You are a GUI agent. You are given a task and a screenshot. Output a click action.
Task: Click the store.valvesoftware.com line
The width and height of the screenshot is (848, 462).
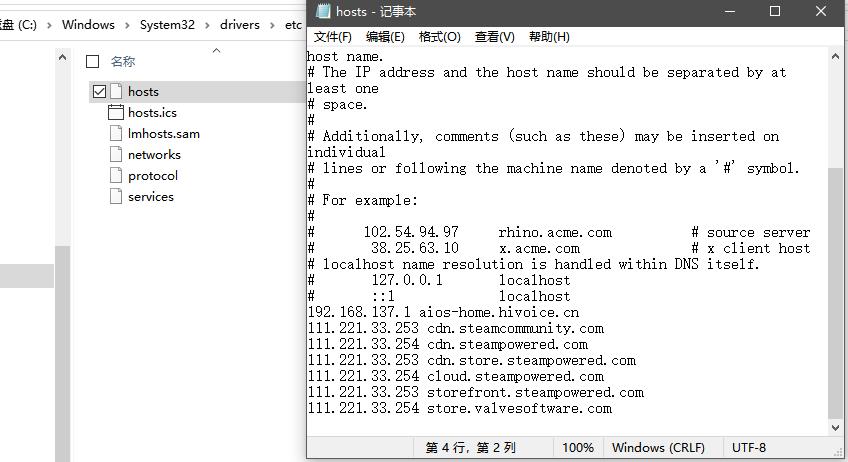coord(460,408)
